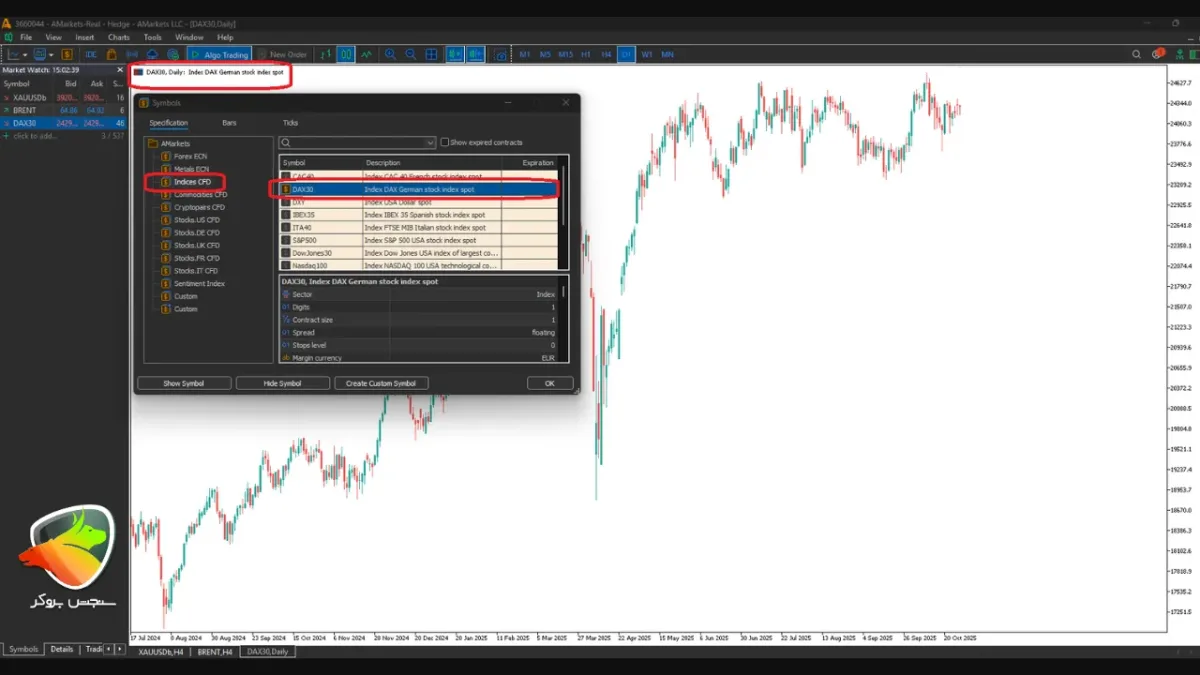Click the Show Symbol button
This screenshot has width=1200, height=675.
point(184,383)
